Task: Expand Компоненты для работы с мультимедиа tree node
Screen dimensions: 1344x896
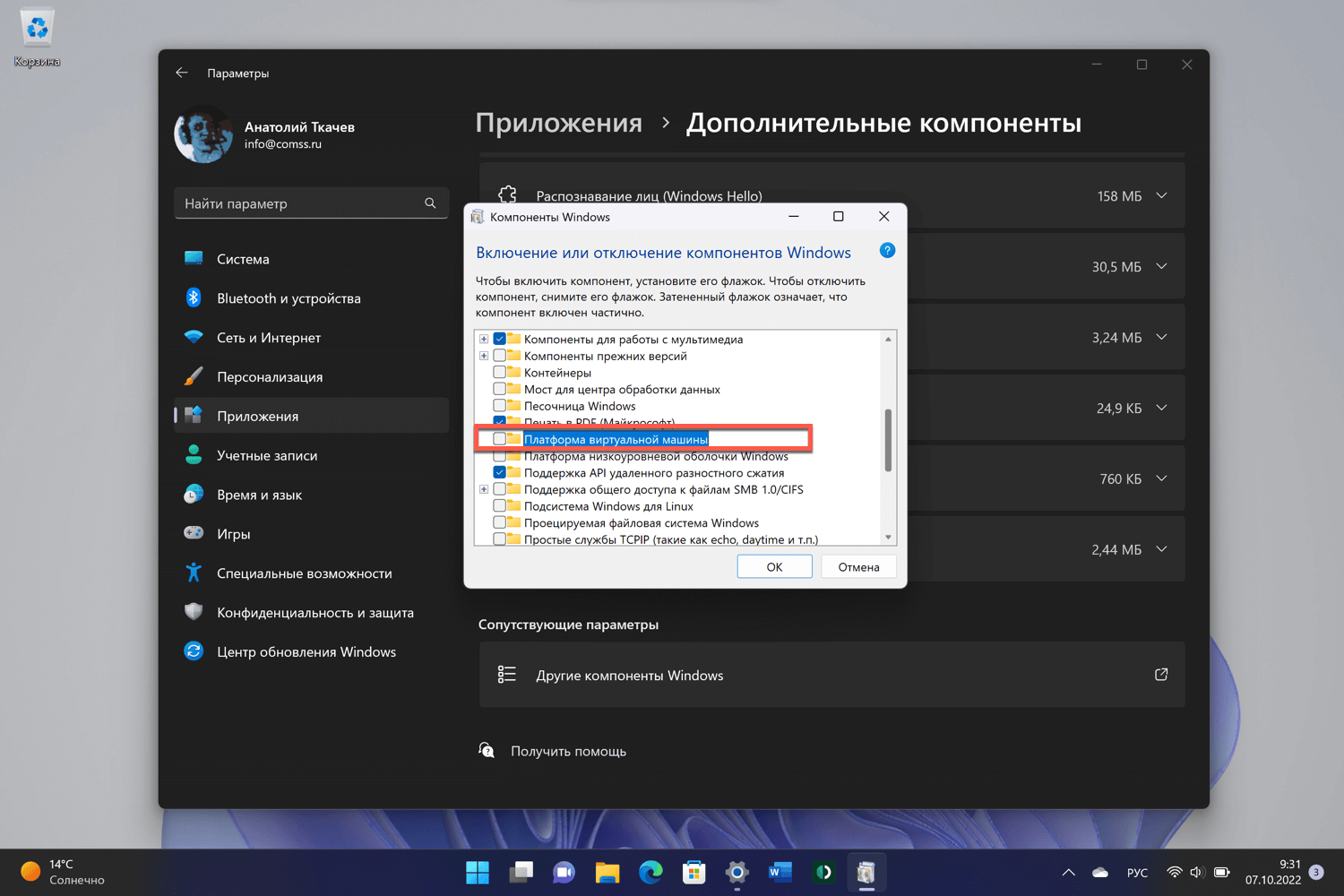Action: (x=484, y=340)
